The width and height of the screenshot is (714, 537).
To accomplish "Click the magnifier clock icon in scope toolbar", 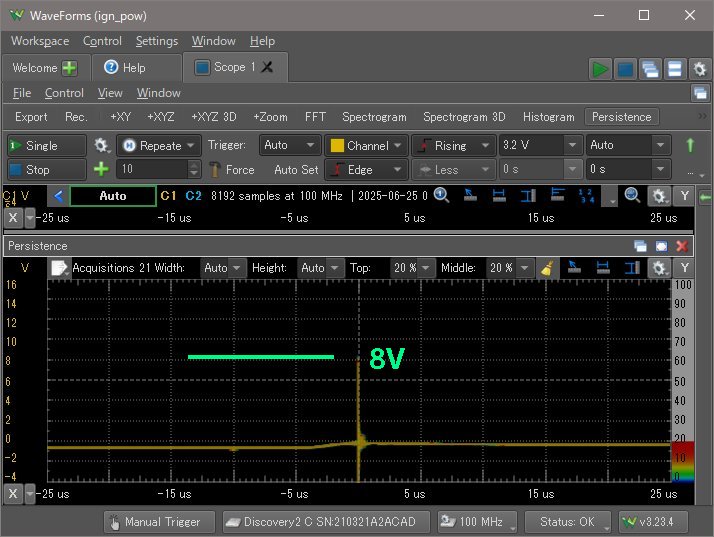I will 441,196.
